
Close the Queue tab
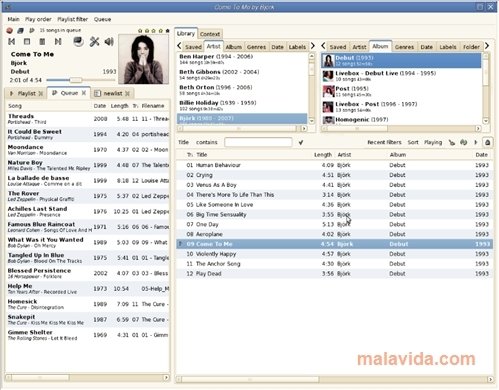click(84, 93)
